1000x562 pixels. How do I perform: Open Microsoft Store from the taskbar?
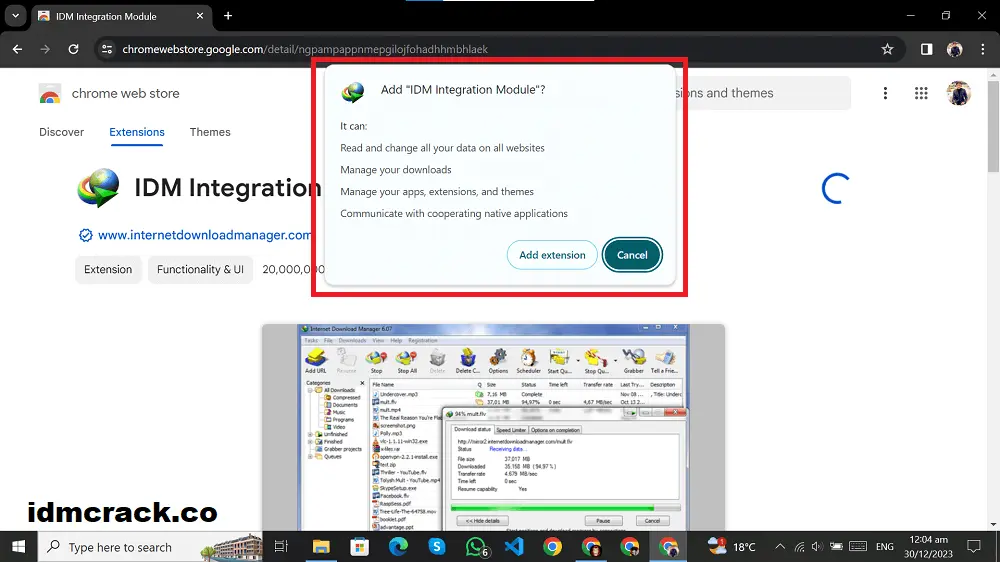[360, 547]
